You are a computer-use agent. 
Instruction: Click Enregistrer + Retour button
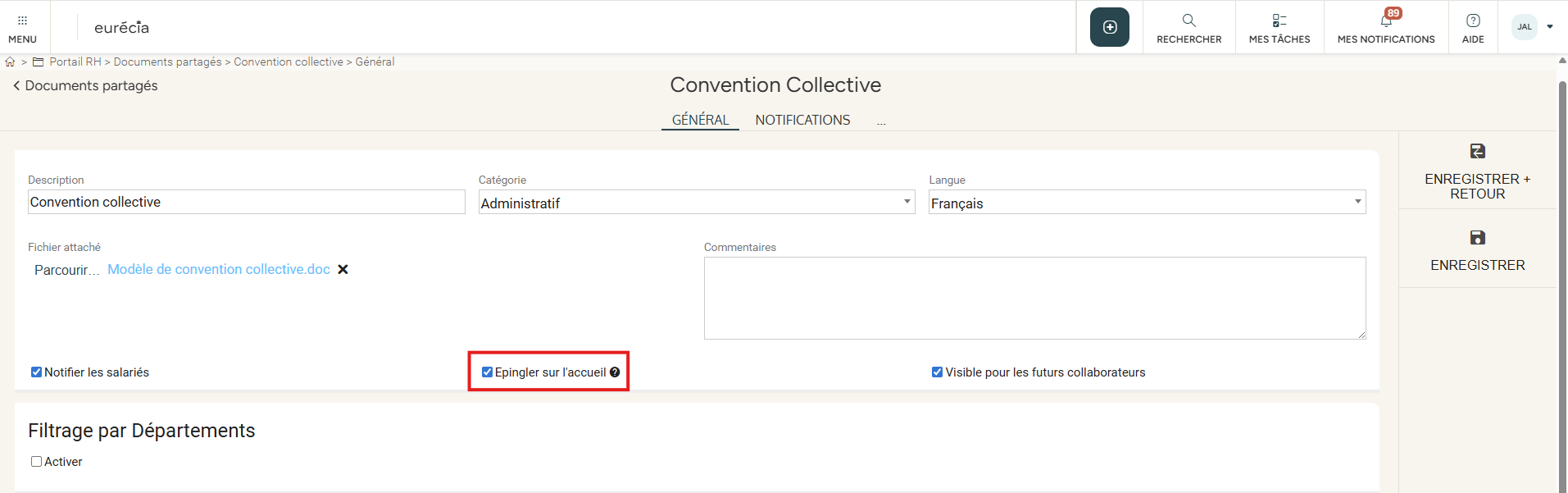pos(1477,171)
